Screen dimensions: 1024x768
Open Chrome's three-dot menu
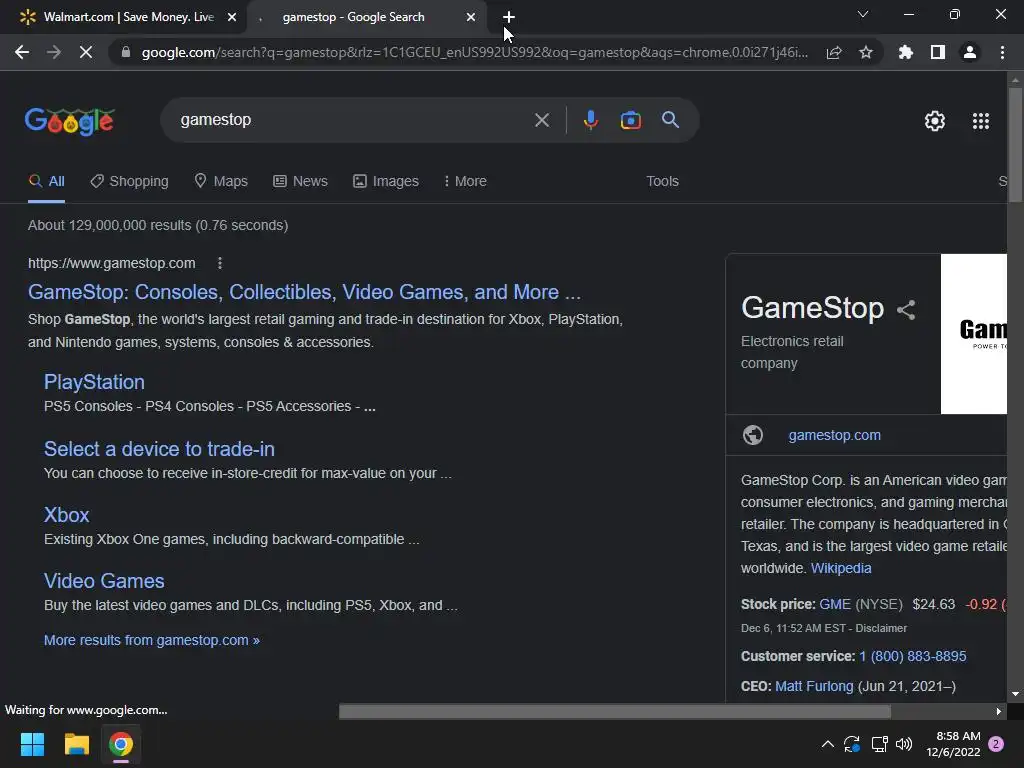click(1002, 52)
